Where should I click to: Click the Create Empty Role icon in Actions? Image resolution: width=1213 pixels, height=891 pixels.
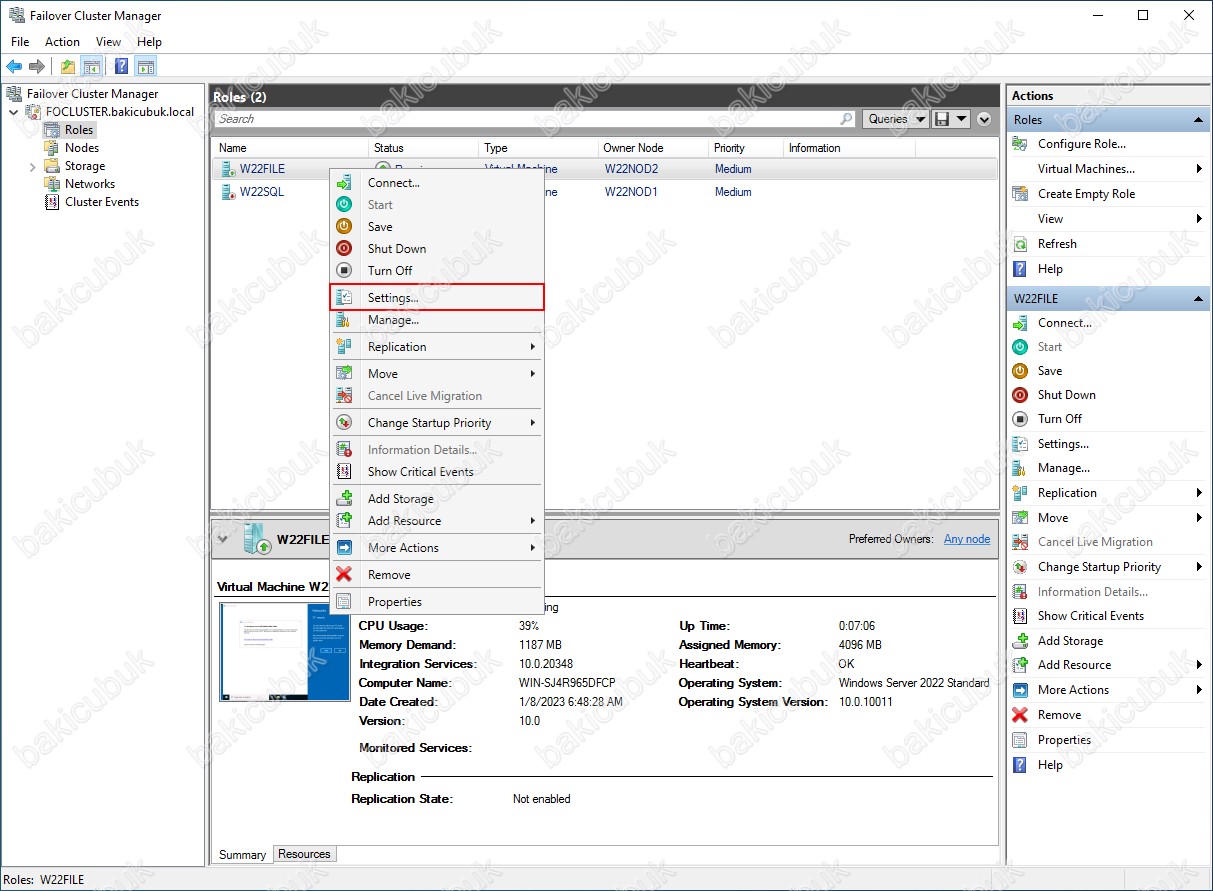1020,194
